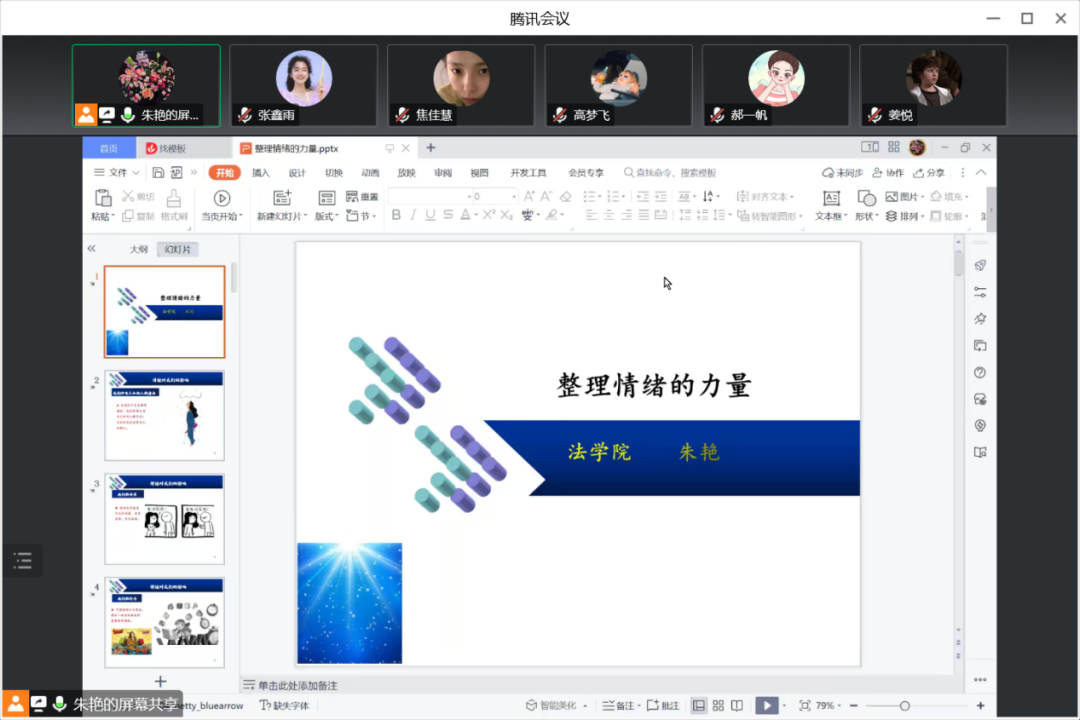Open the 文件 menu dropdown arrow
Viewport: 1080px width, 720px height.
(x=136, y=173)
